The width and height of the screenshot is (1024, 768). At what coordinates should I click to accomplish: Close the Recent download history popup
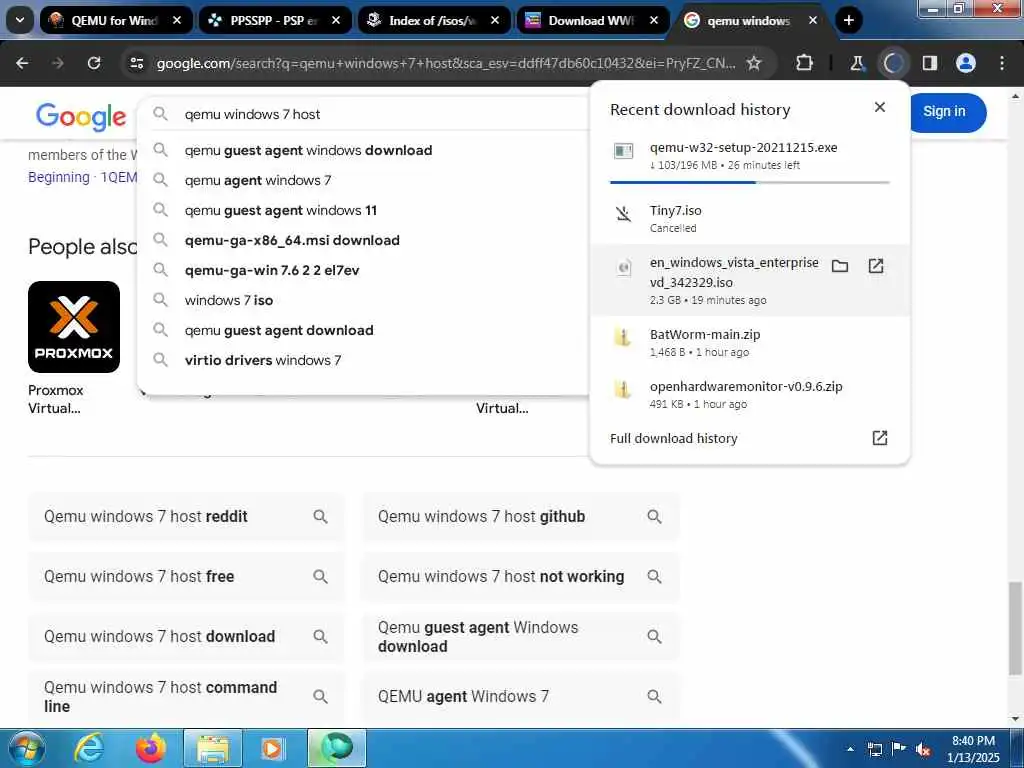click(x=880, y=107)
